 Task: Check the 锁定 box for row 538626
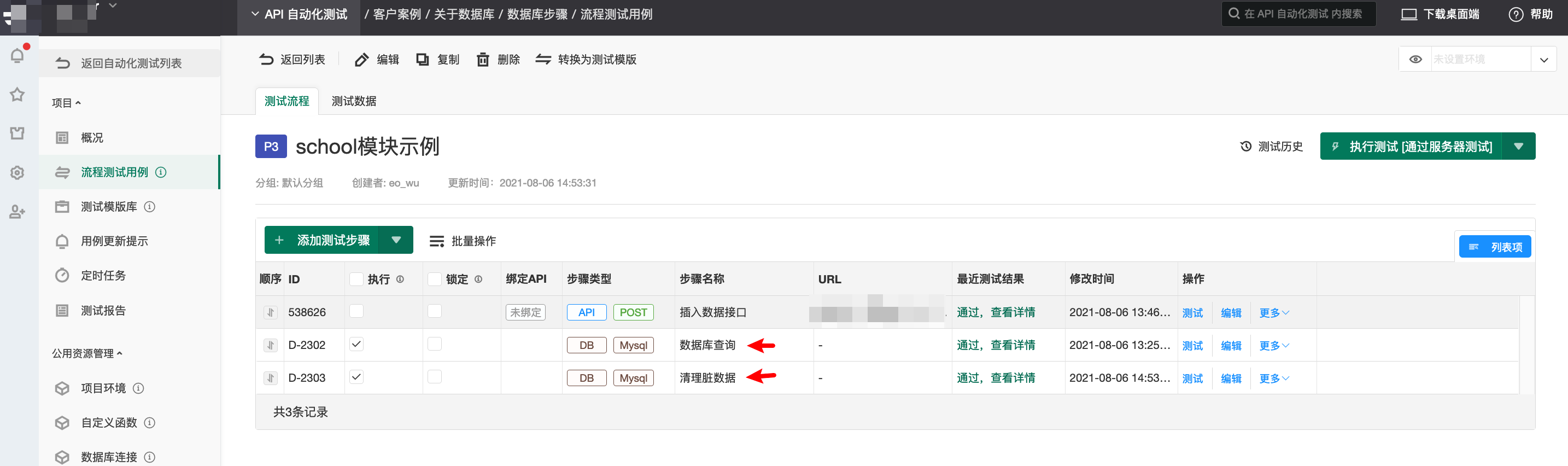pos(435,311)
